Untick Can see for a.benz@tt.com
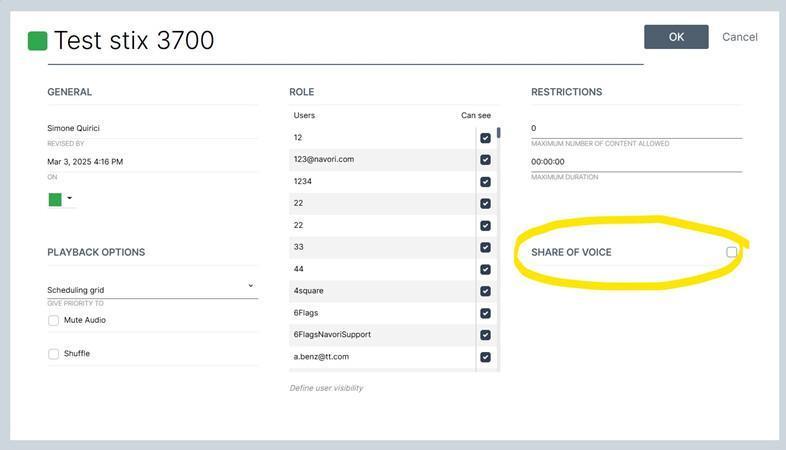The width and height of the screenshot is (786, 450). pyautogui.click(x=485, y=357)
